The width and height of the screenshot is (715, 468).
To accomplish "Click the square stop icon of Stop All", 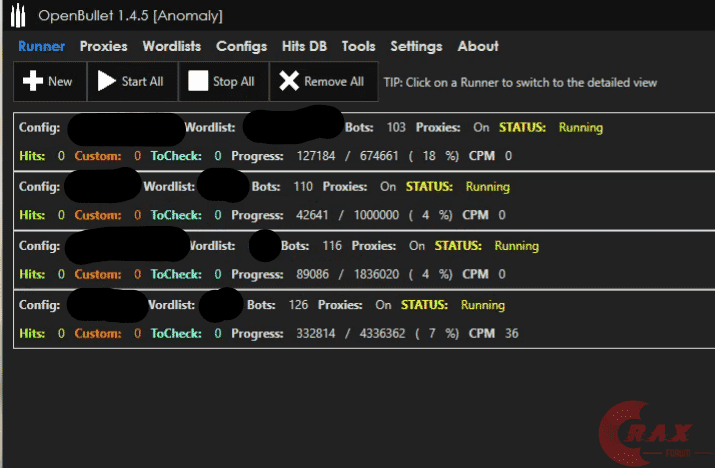I will point(198,81).
